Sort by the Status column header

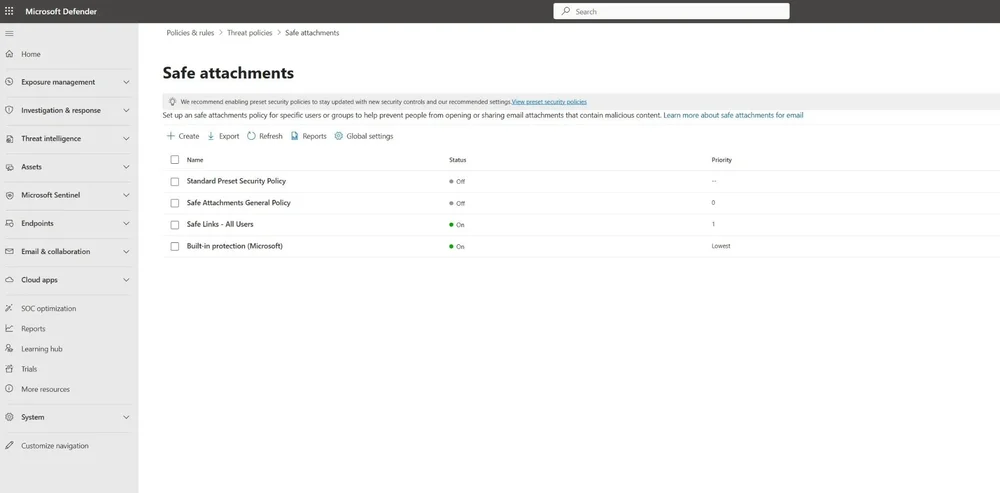(457, 160)
